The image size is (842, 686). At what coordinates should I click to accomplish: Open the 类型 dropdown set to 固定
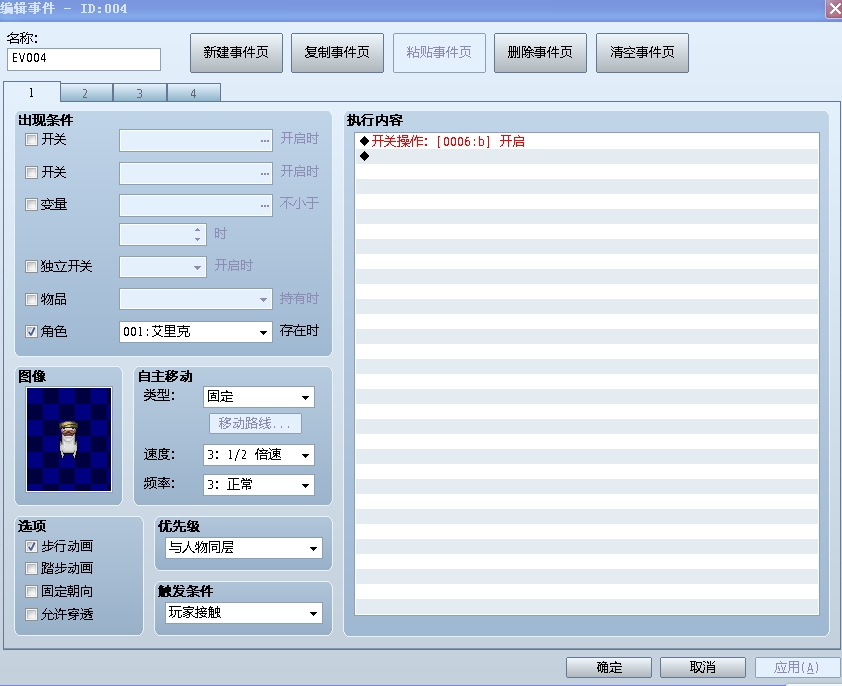[259, 397]
